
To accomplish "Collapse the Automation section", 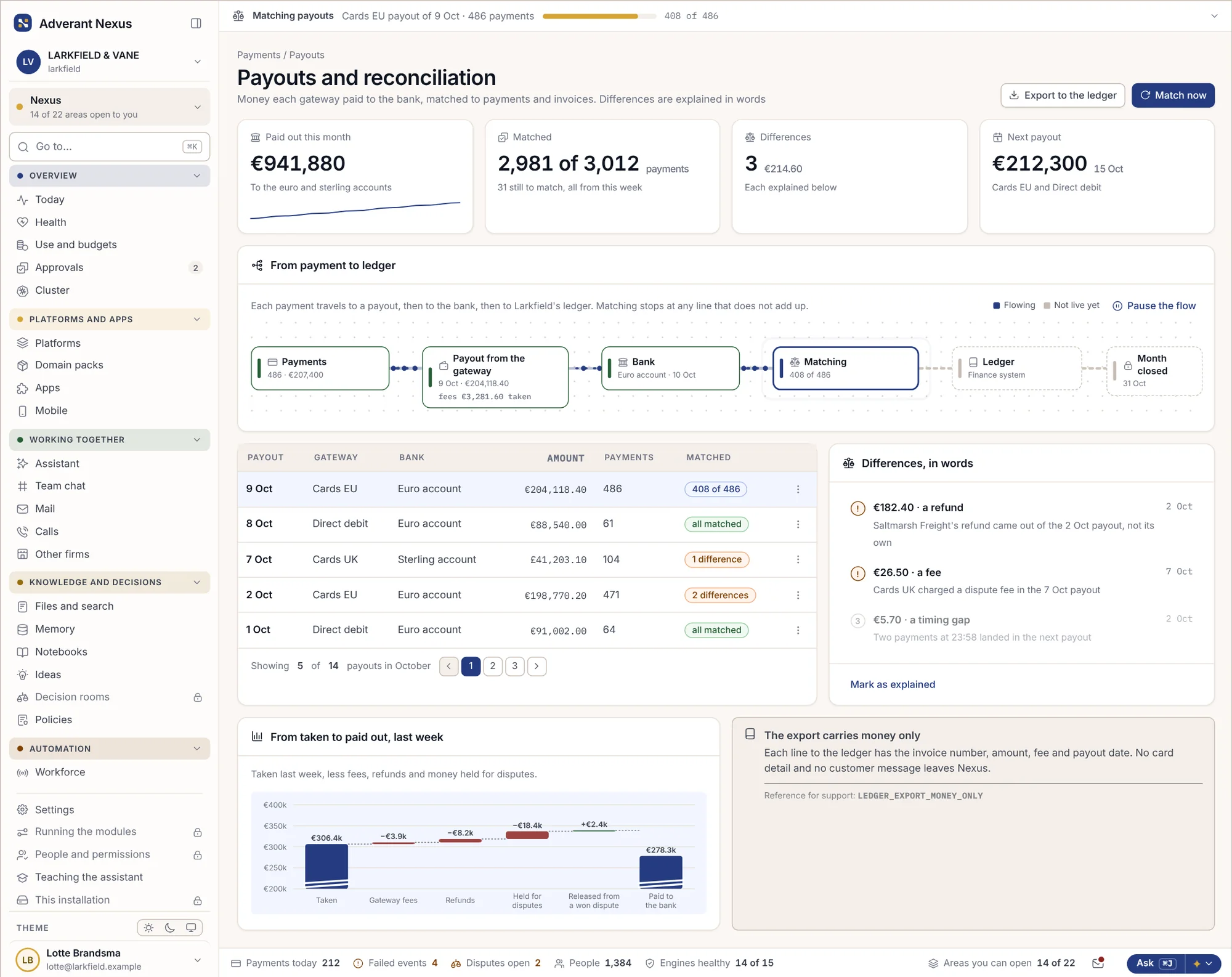I will (x=197, y=749).
